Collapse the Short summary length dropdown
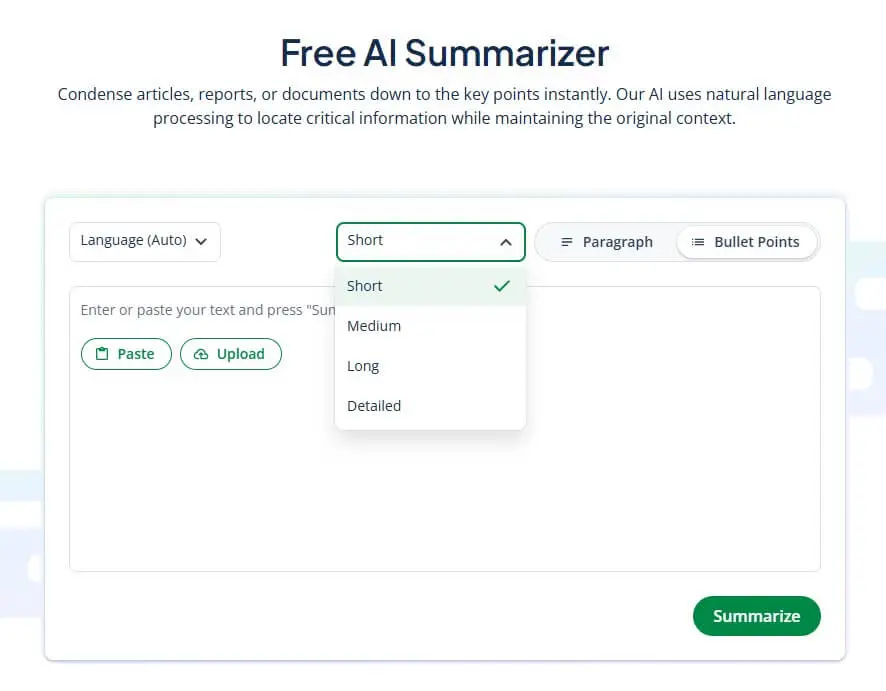Image resolution: width=886 pixels, height=691 pixels. coord(431,241)
